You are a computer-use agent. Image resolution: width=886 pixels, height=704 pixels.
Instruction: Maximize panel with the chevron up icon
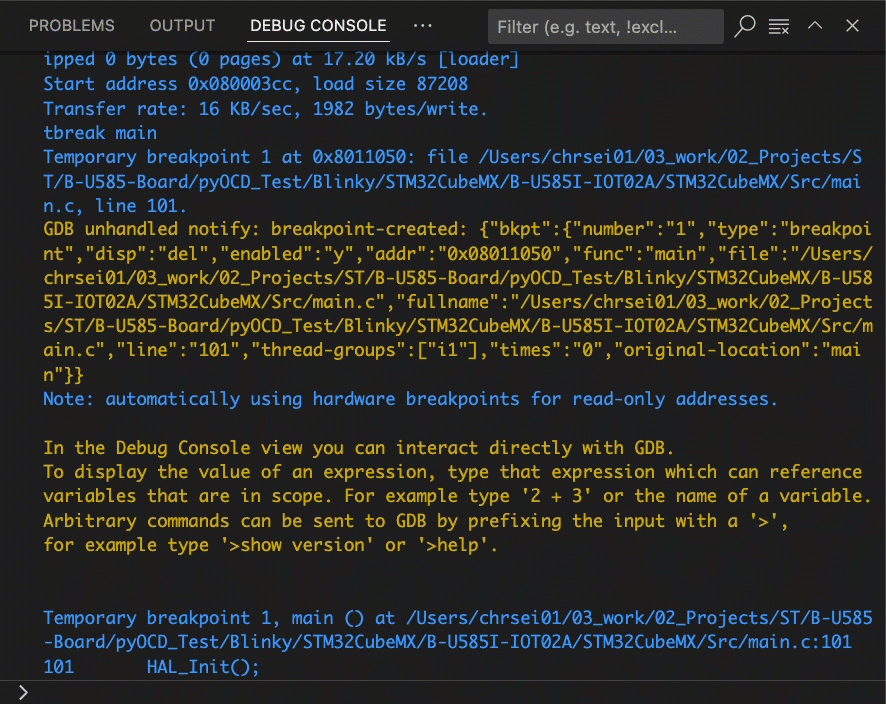[x=815, y=25]
